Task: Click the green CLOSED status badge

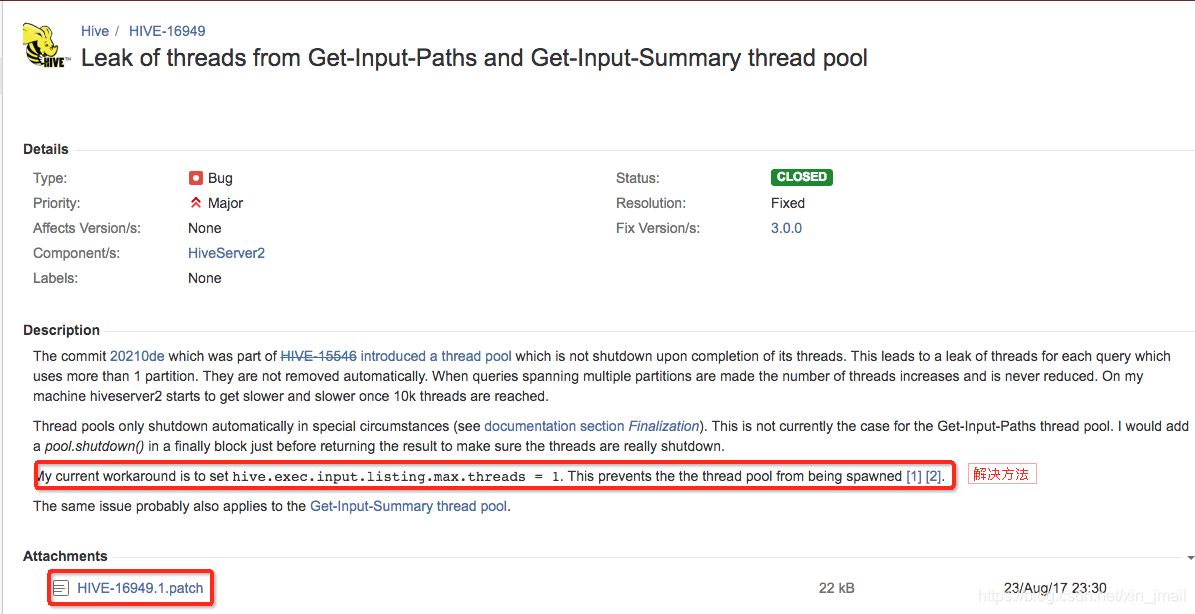Action: click(x=802, y=177)
